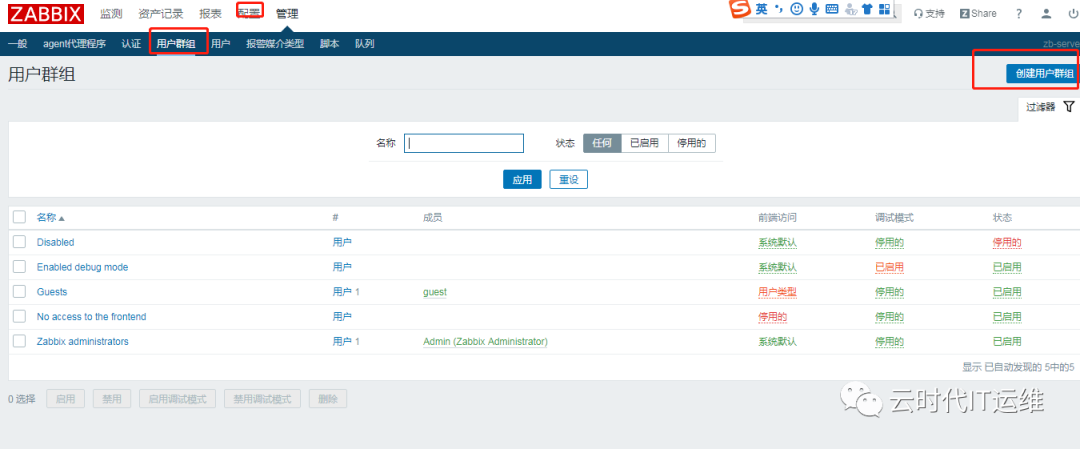This screenshot has width=1080, height=449.
Task: Click 用户 1 link in Guests row
Action: [x=346, y=292]
